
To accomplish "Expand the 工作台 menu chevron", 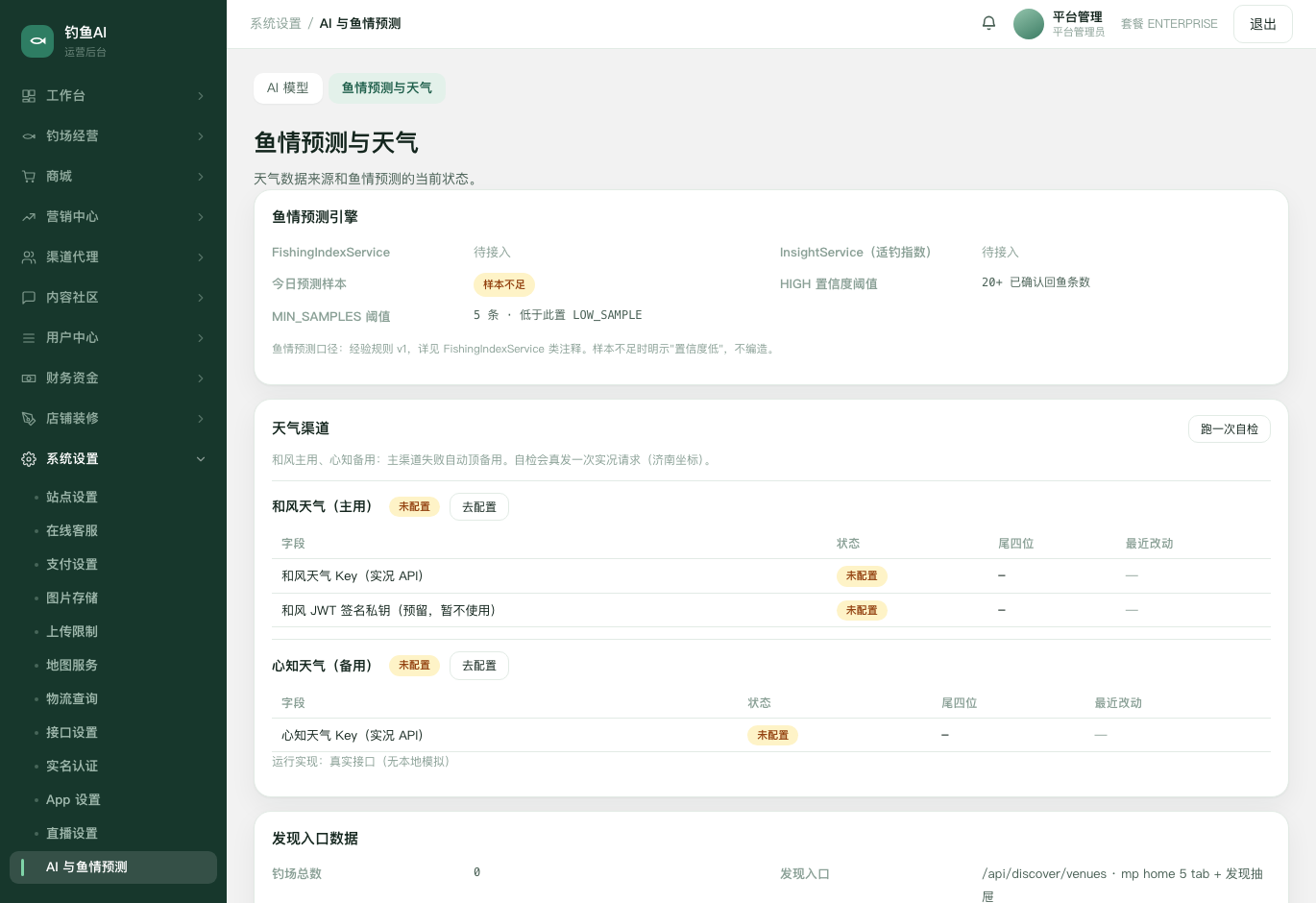I will [201, 96].
